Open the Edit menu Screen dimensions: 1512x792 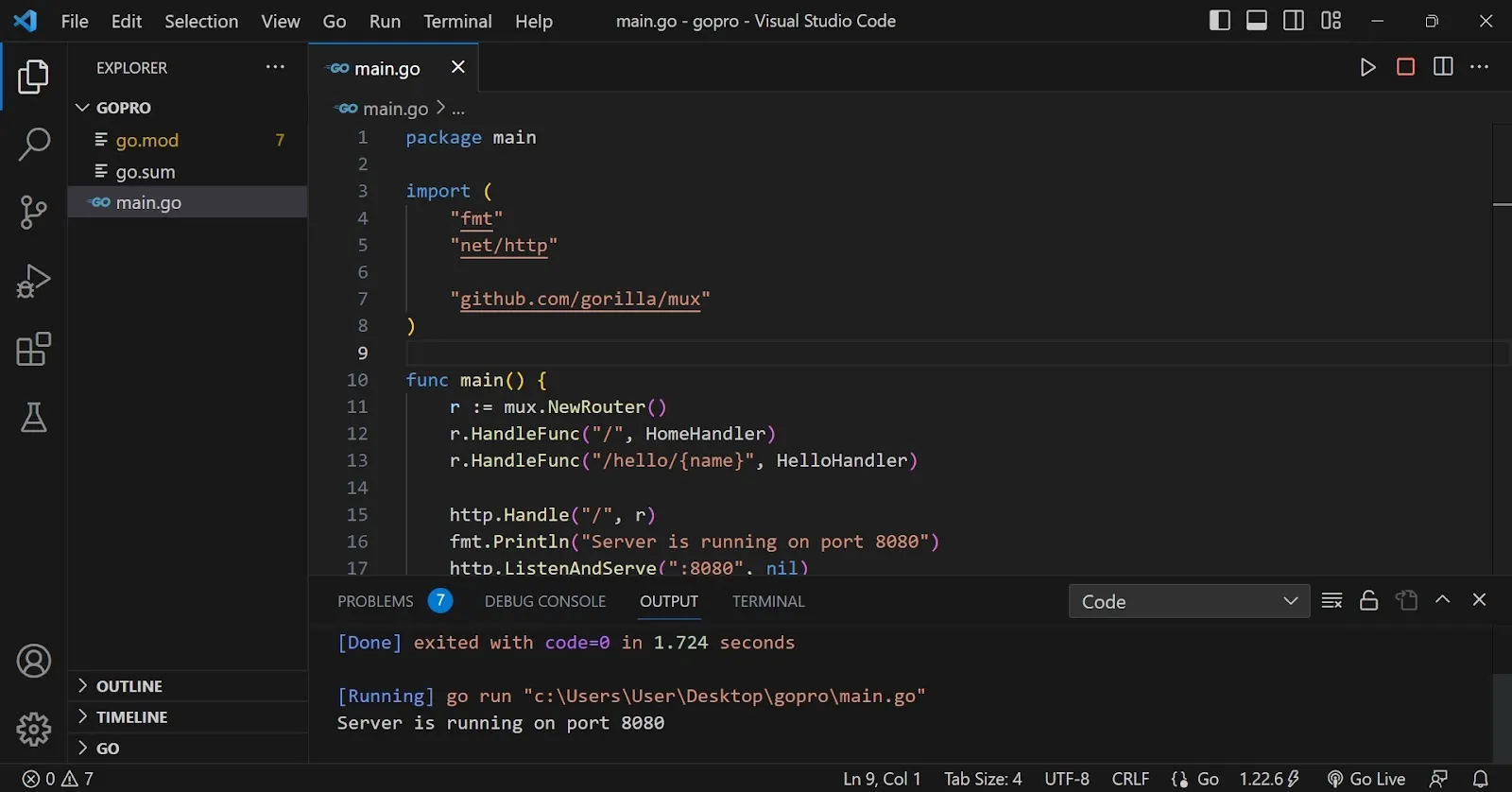click(x=127, y=21)
